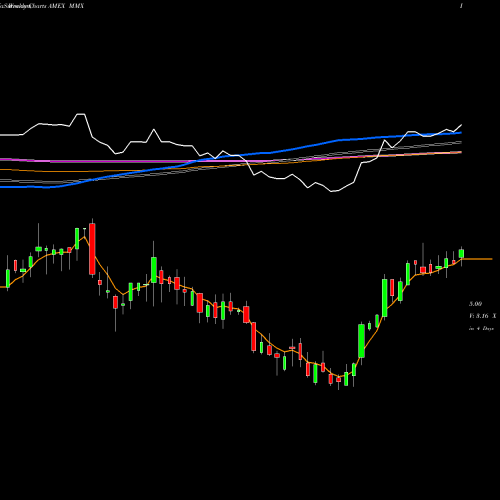The height and width of the screenshot is (500, 500).
Task: Click the horizontal orange price level extension on the right
Action: (x=477, y=259)
